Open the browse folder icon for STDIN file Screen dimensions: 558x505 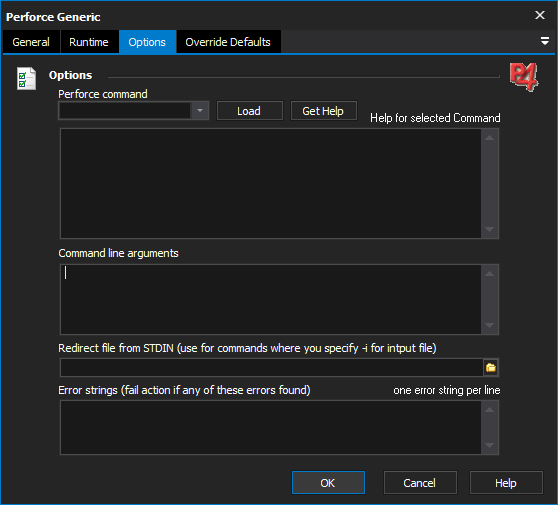491,367
